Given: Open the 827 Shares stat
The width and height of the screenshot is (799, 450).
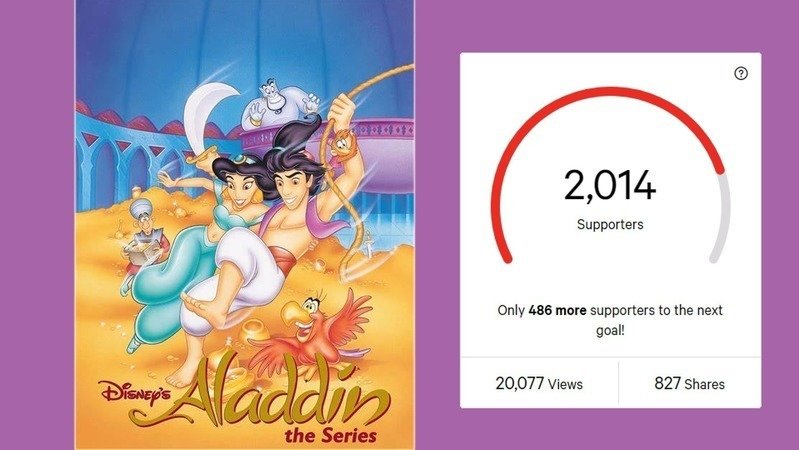Looking at the screenshot, I should click(x=689, y=383).
